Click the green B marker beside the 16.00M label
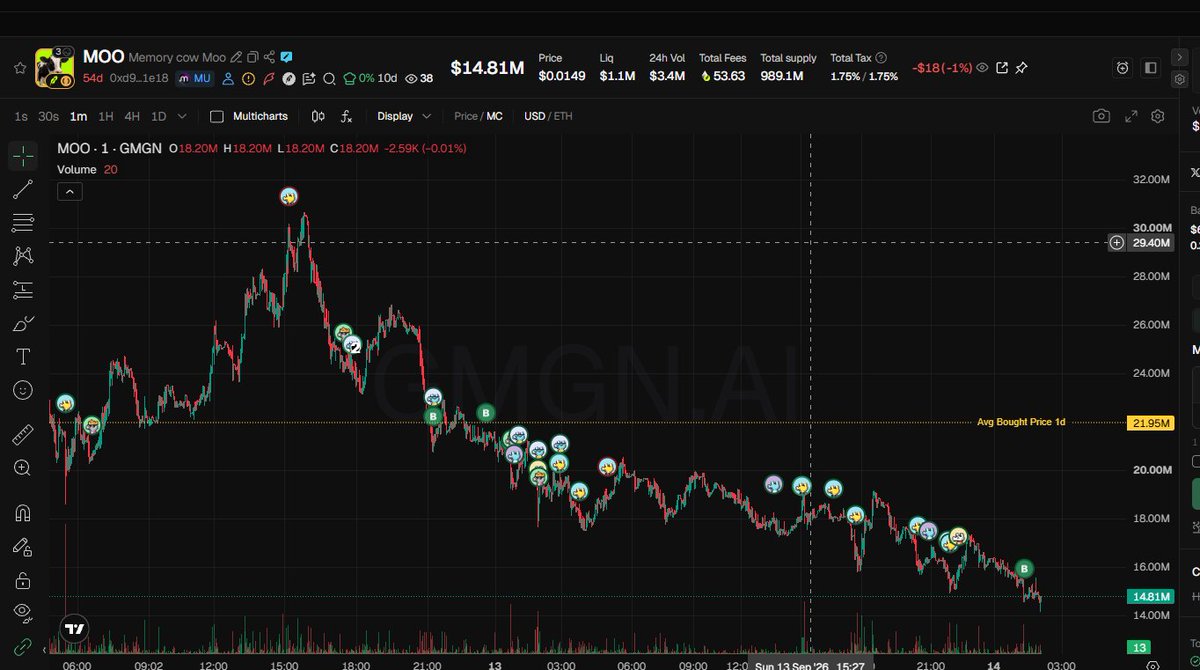The image size is (1200, 670). [x=1025, y=569]
